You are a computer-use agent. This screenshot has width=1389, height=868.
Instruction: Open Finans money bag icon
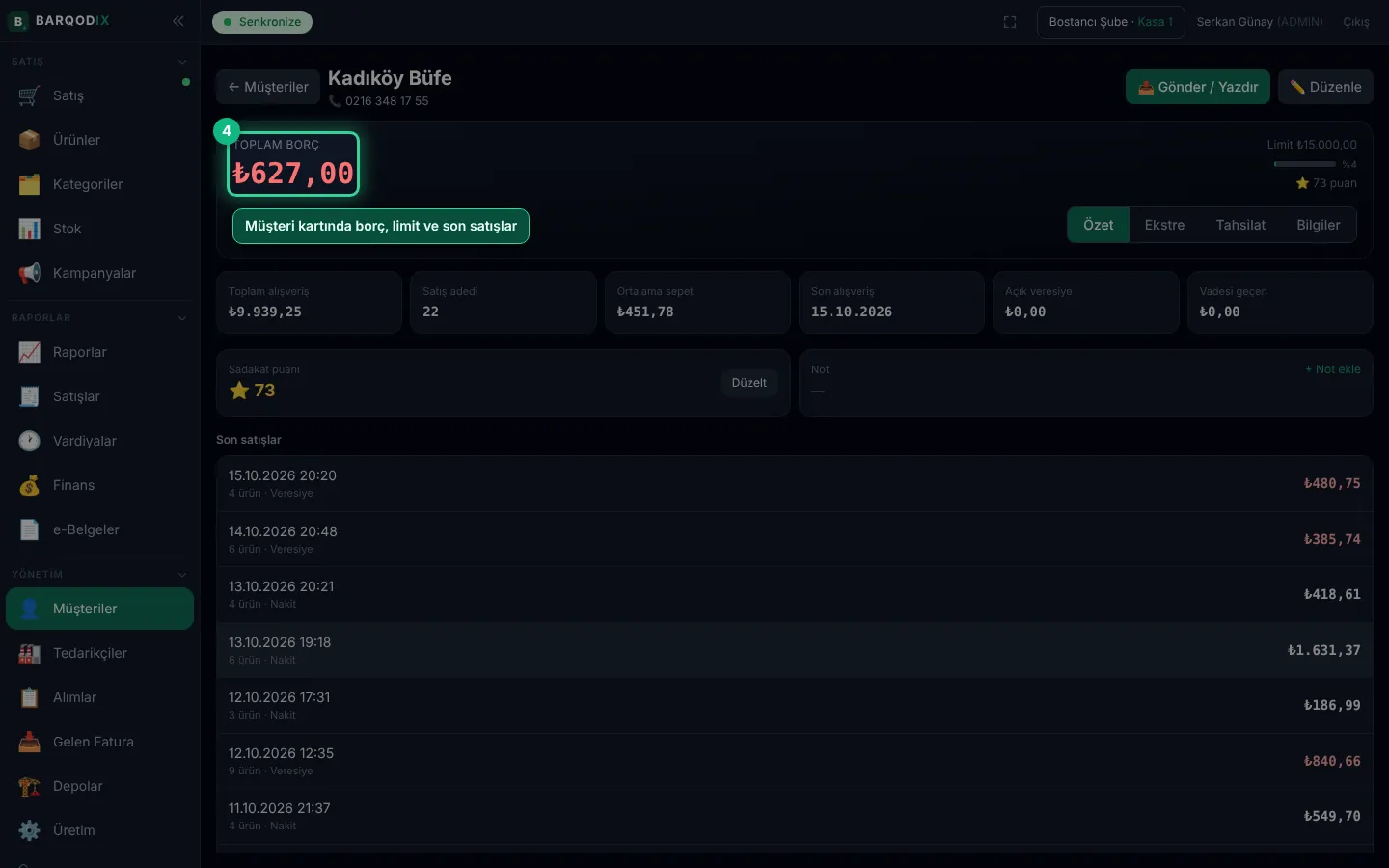click(29, 485)
